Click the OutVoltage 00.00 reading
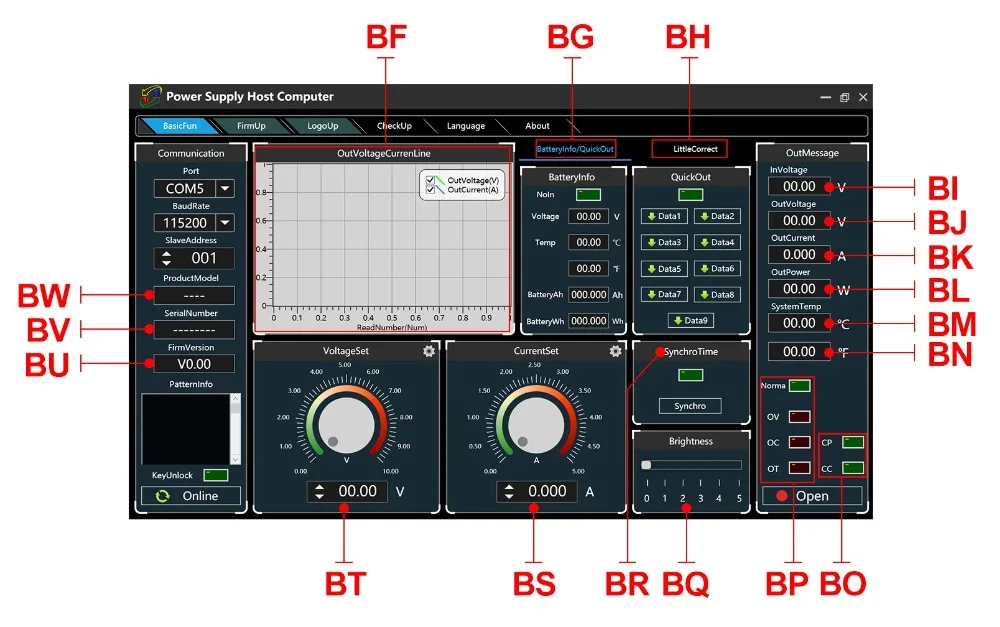Image resolution: width=1000 pixels, height=627 pixels. click(x=799, y=221)
